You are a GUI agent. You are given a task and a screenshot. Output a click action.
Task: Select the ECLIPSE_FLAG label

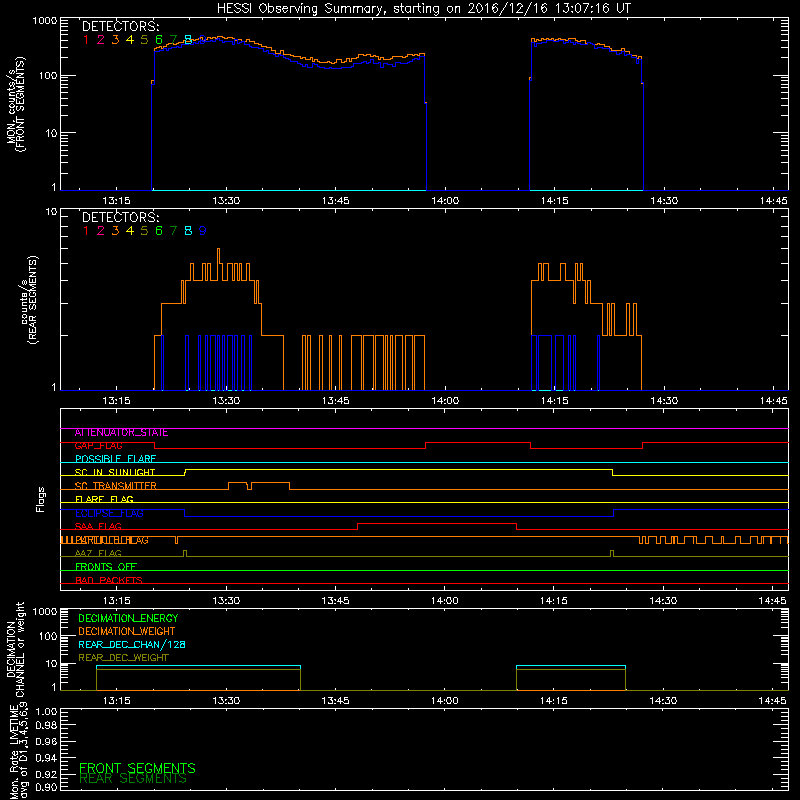(109, 513)
